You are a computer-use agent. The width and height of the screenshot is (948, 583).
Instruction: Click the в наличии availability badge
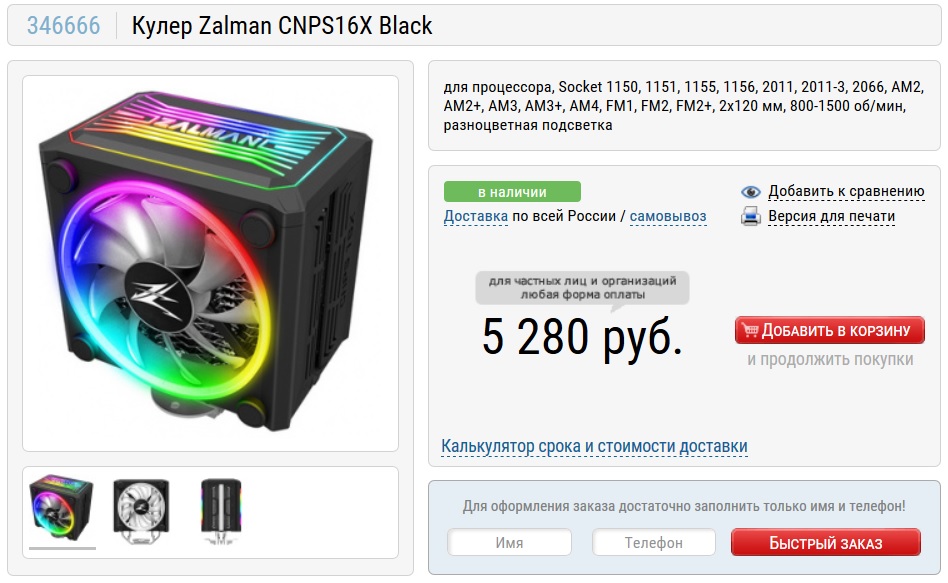(512, 192)
